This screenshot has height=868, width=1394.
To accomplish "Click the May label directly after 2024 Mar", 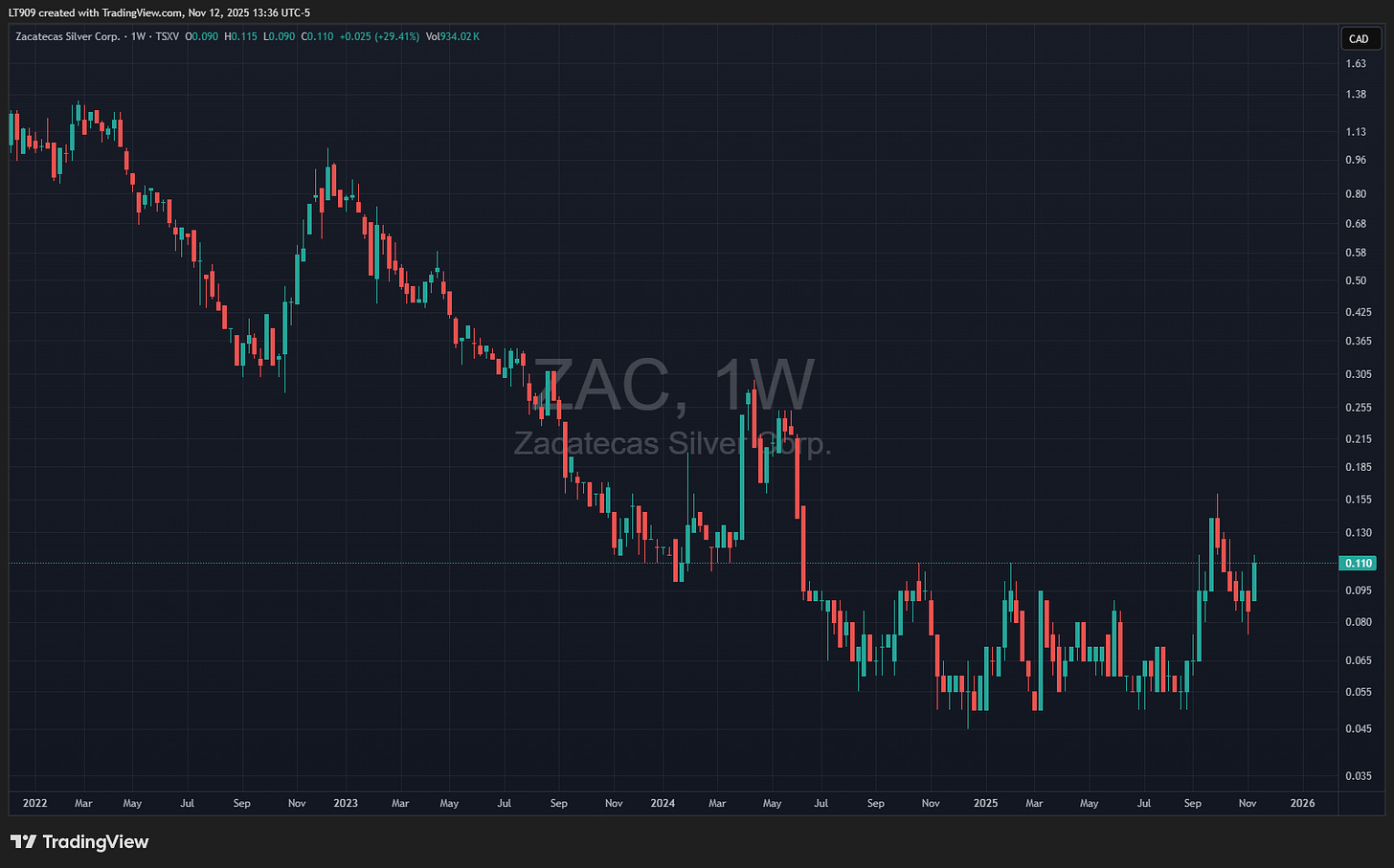I will coord(772,803).
